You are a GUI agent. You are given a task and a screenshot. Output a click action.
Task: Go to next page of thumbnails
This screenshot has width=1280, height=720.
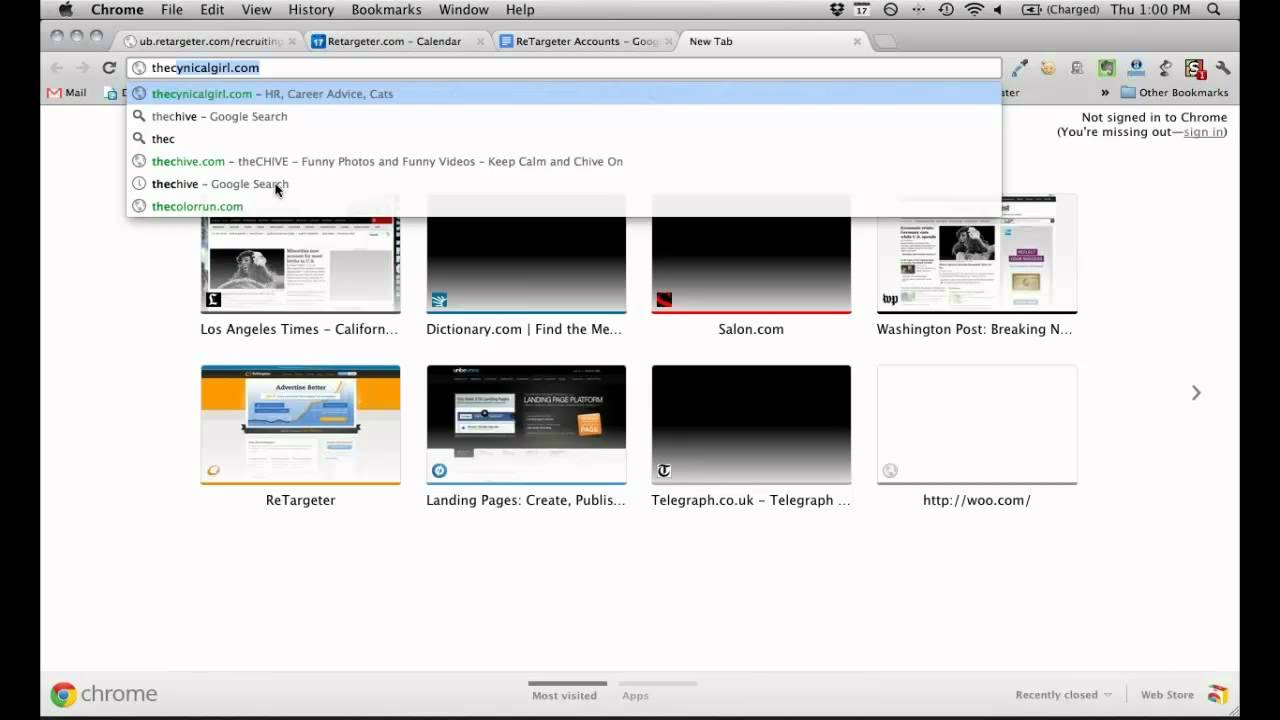click(x=1196, y=393)
